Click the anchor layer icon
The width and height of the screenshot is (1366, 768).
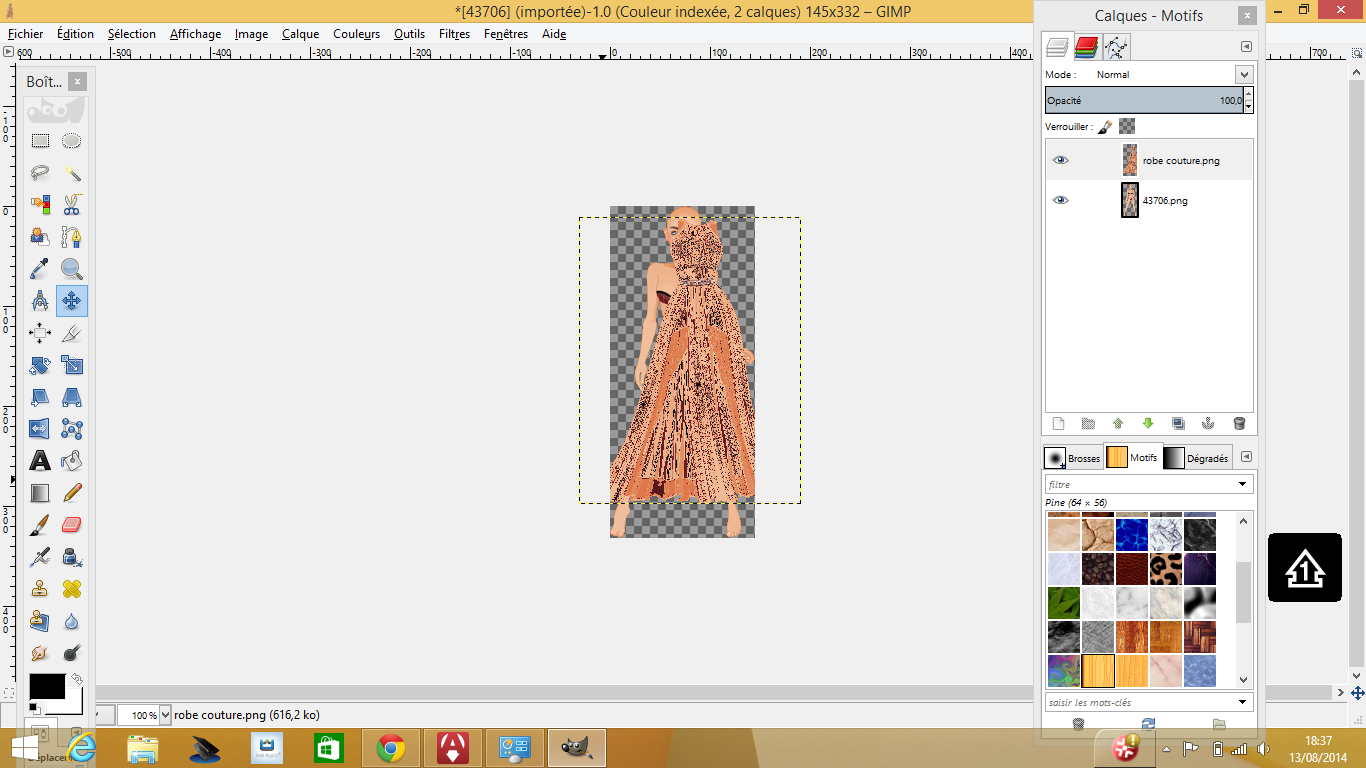click(1208, 424)
